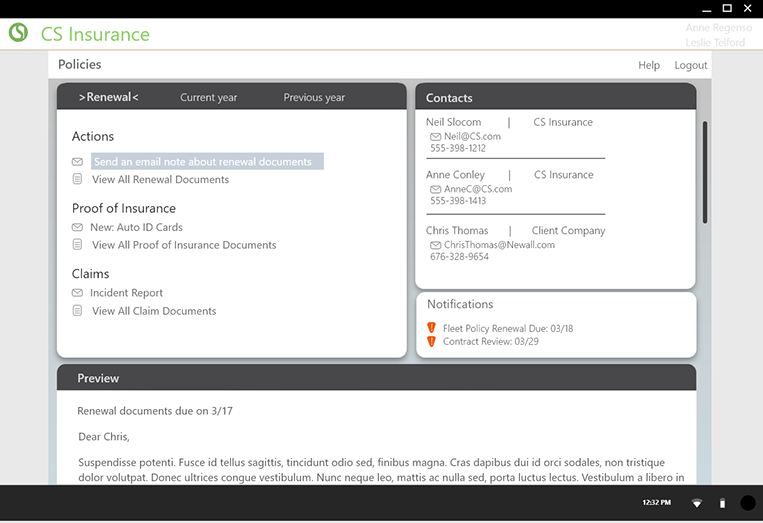The height and width of the screenshot is (523, 763).
Task: Click mail icon beside AnneC@CS.com
Action: [435, 189]
